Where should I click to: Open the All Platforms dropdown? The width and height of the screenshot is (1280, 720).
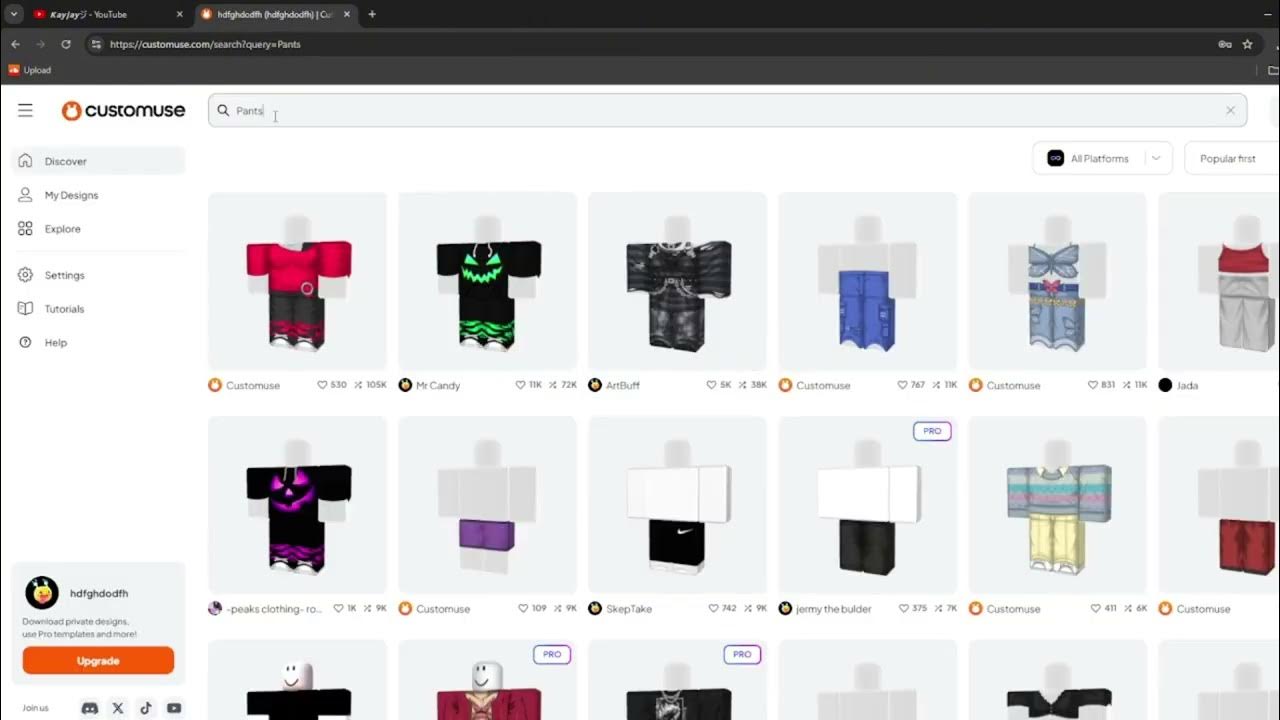(1102, 158)
